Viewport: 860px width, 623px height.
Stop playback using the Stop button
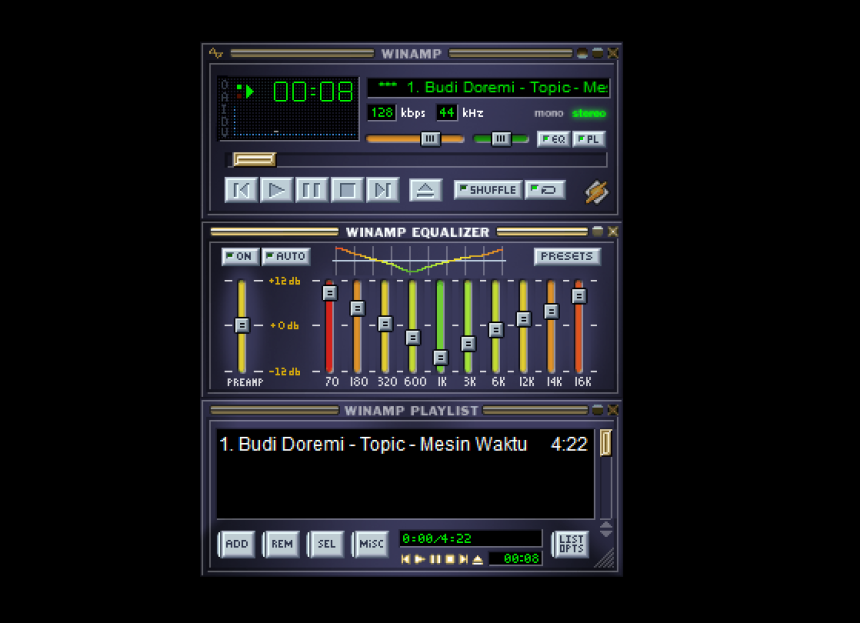tap(346, 190)
